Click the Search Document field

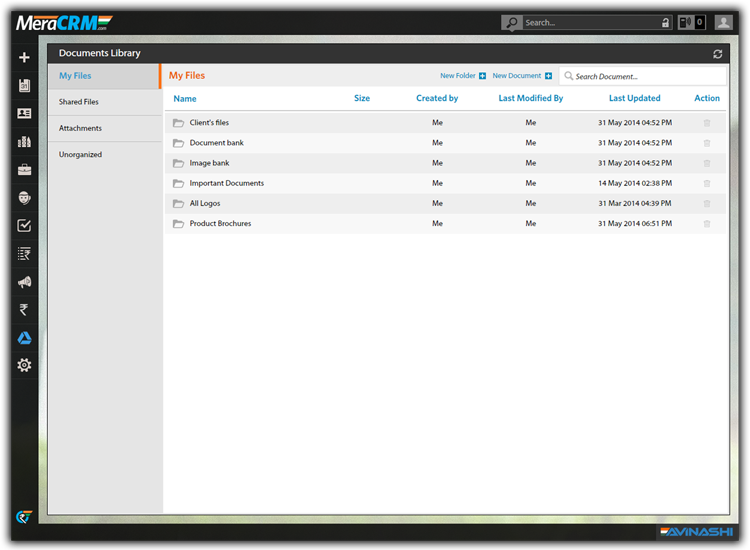[643, 76]
